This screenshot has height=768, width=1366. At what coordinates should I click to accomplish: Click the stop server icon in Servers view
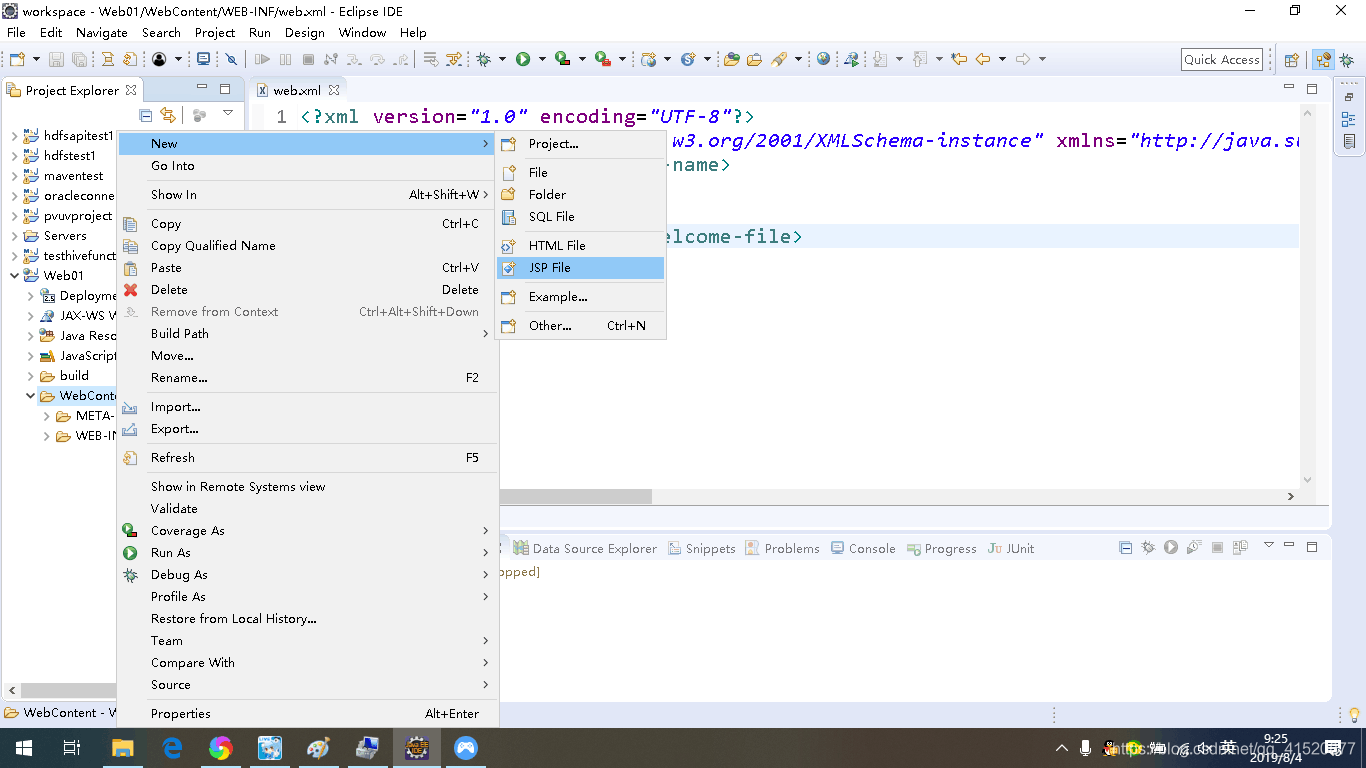[1217, 548]
